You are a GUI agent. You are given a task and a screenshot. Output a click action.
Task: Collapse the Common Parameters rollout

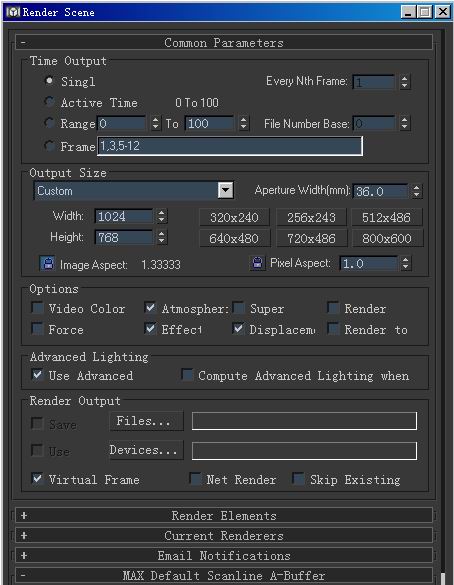[224, 43]
